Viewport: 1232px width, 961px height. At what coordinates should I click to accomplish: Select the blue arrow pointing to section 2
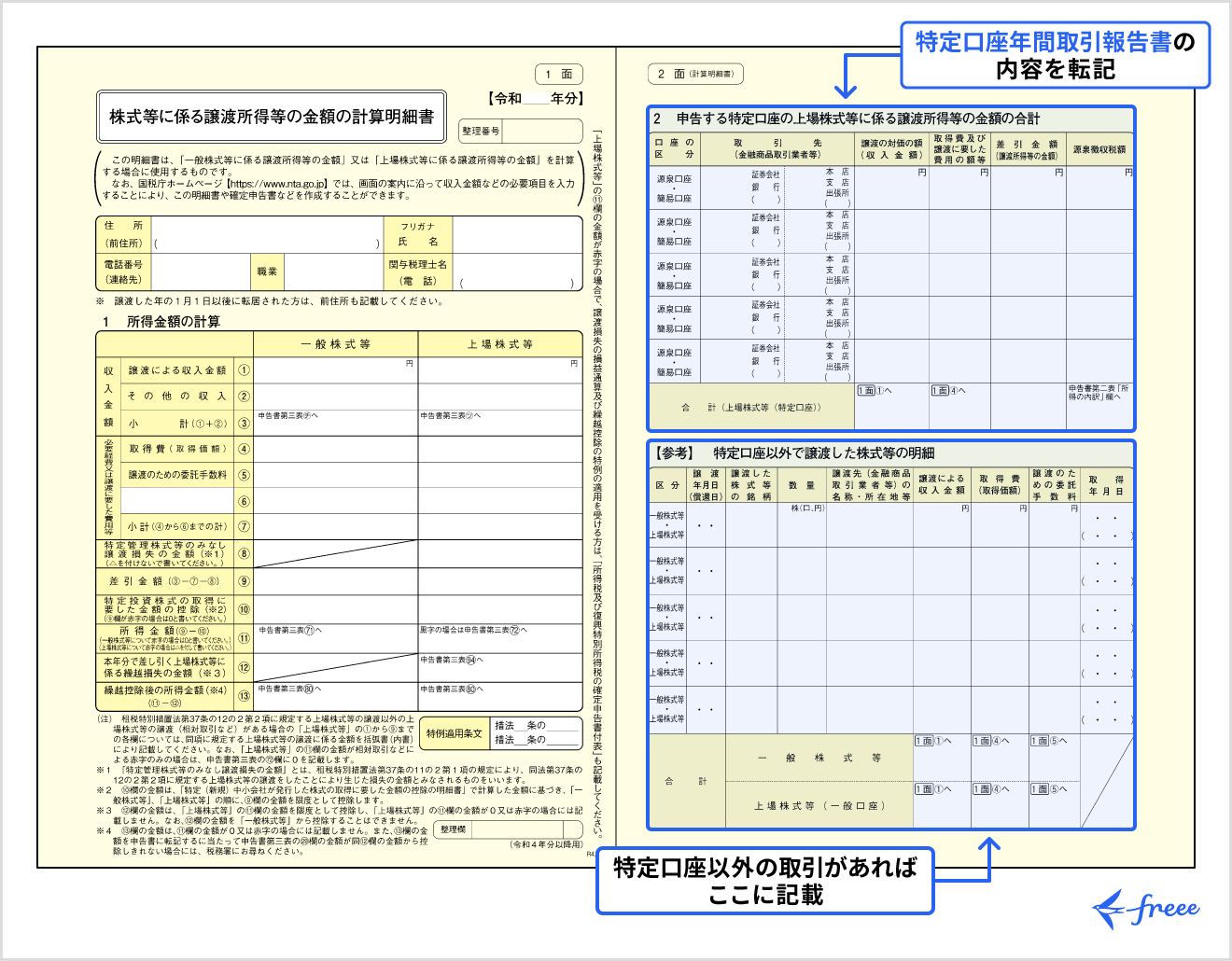(x=847, y=79)
